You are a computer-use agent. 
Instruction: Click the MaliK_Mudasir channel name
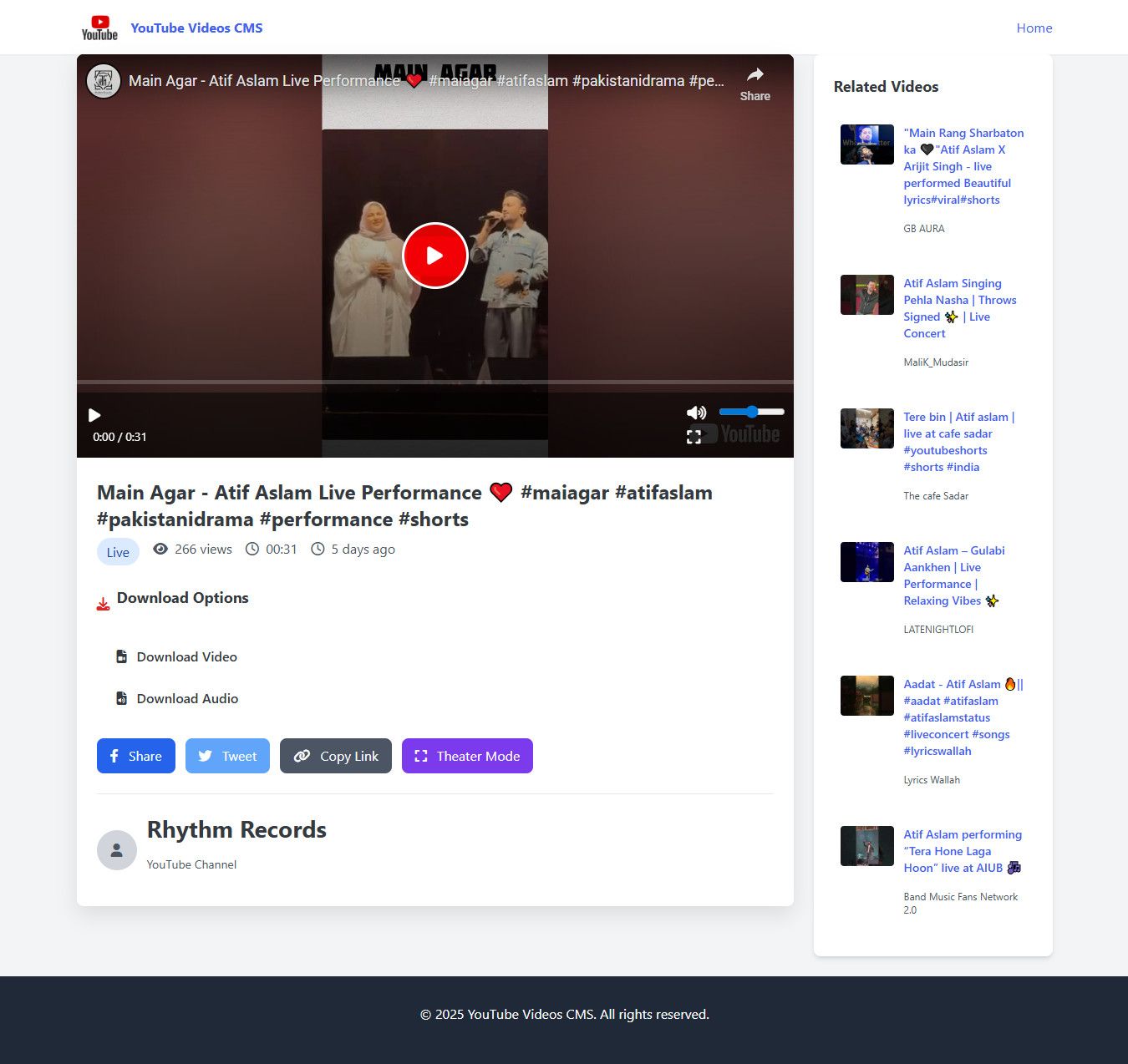point(936,362)
